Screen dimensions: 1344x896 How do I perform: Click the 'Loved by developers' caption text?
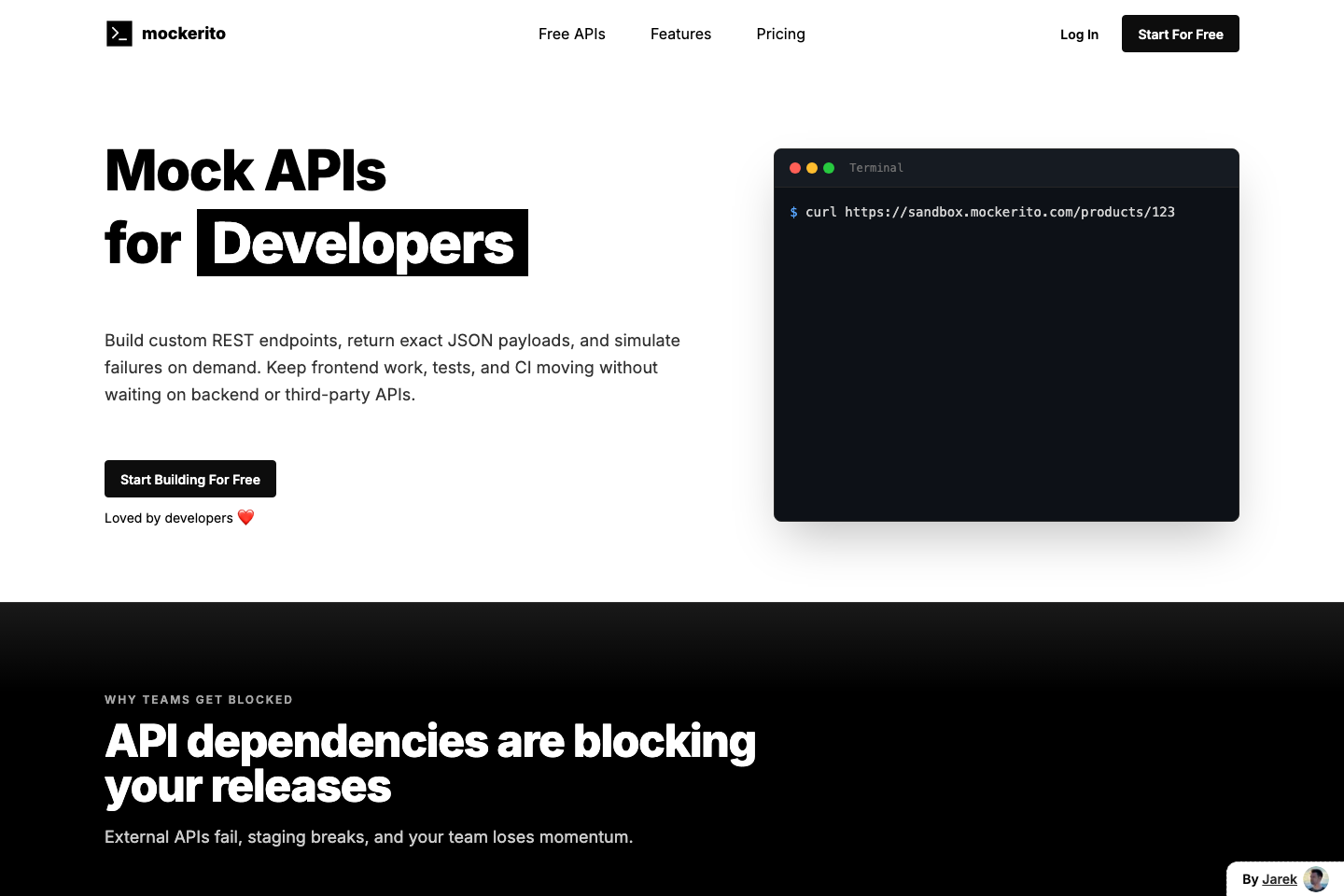click(169, 517)
